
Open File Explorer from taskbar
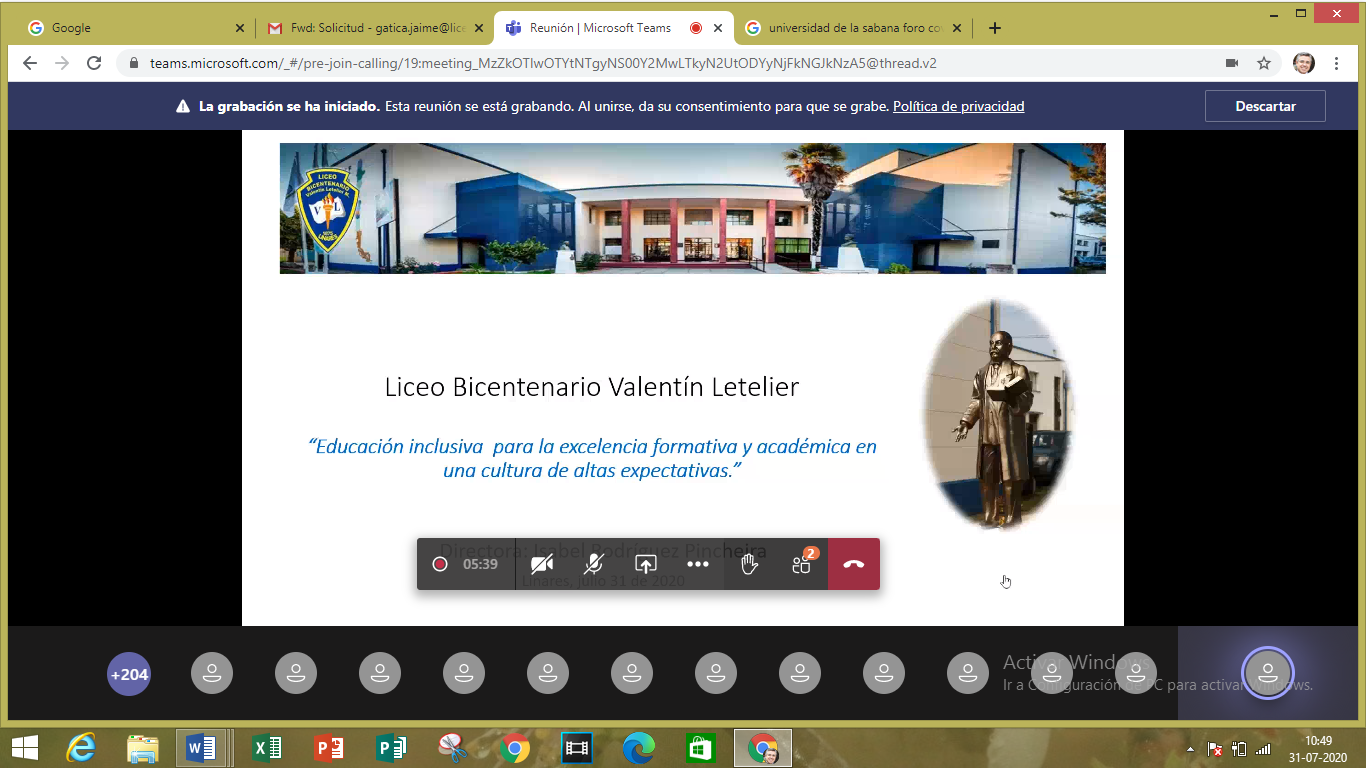tap(143, 747)
